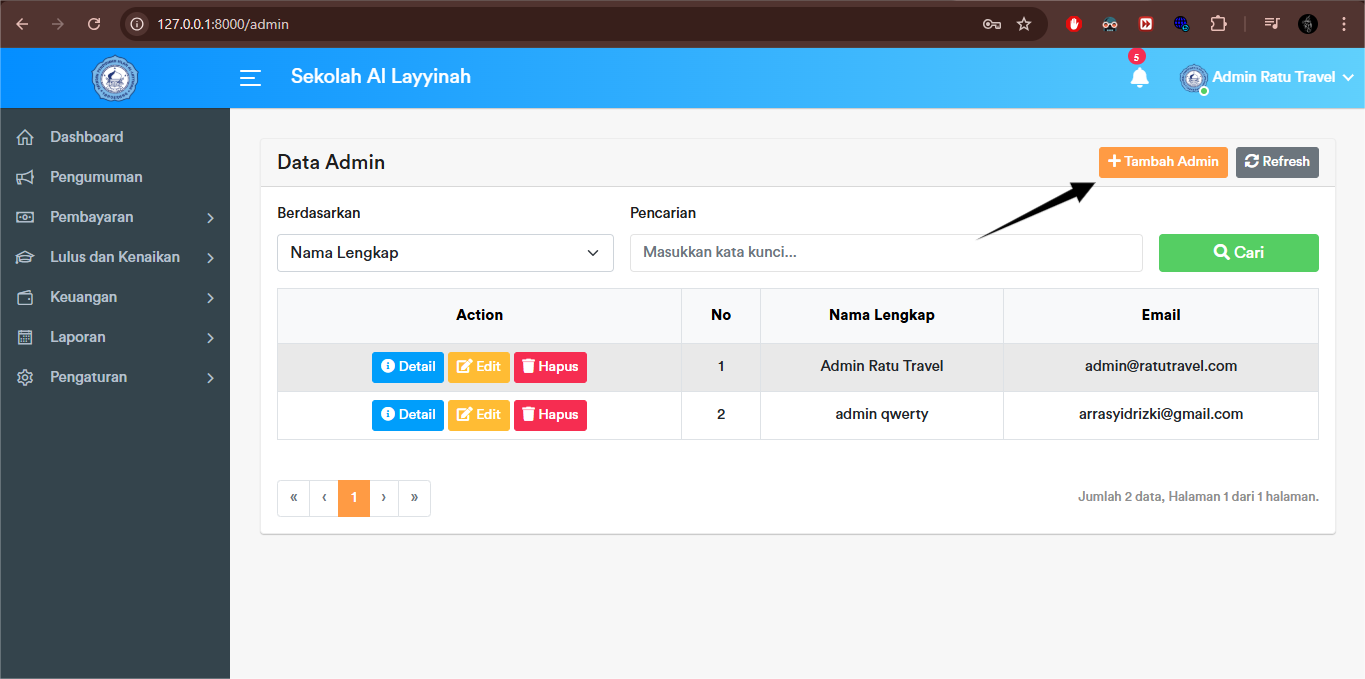This screenshot has height=679, width=1365.
Task: Click the browser page reload icon
Action: [94, 23]
